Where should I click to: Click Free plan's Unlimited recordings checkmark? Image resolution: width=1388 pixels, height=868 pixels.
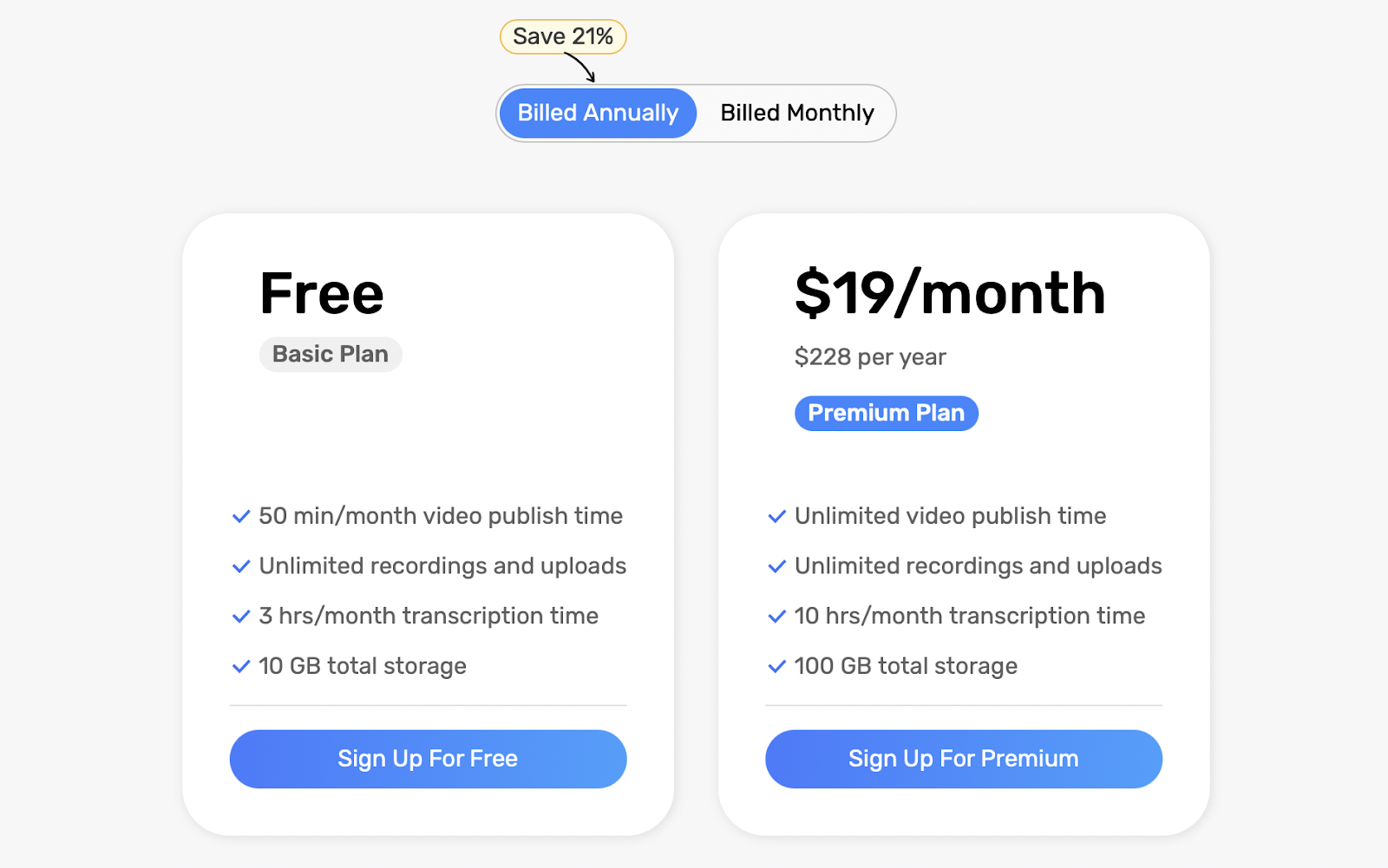(241, 567)
